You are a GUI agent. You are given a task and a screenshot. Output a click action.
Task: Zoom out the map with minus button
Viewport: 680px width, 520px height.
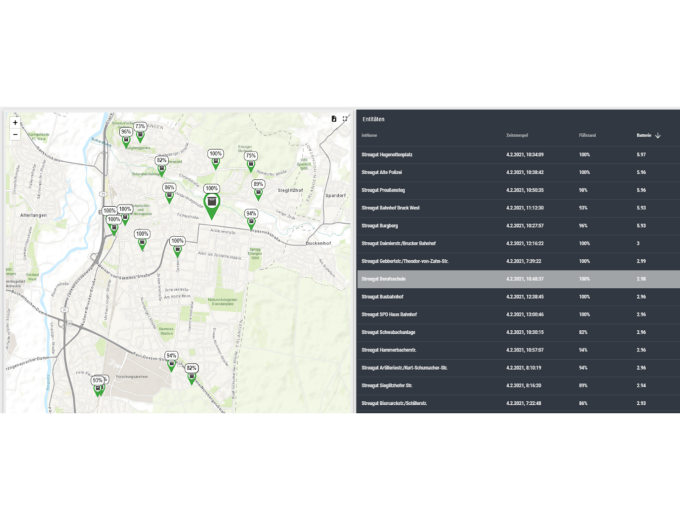(x=15, y=134)
